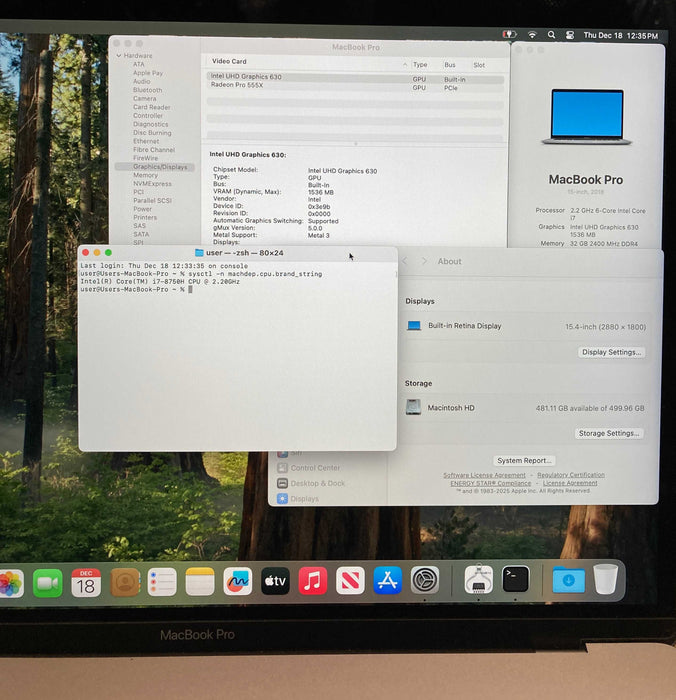676x700 pixels.
Task: Select the Intel UHD Graphics 630 row
Action: [x=355, y=77]
